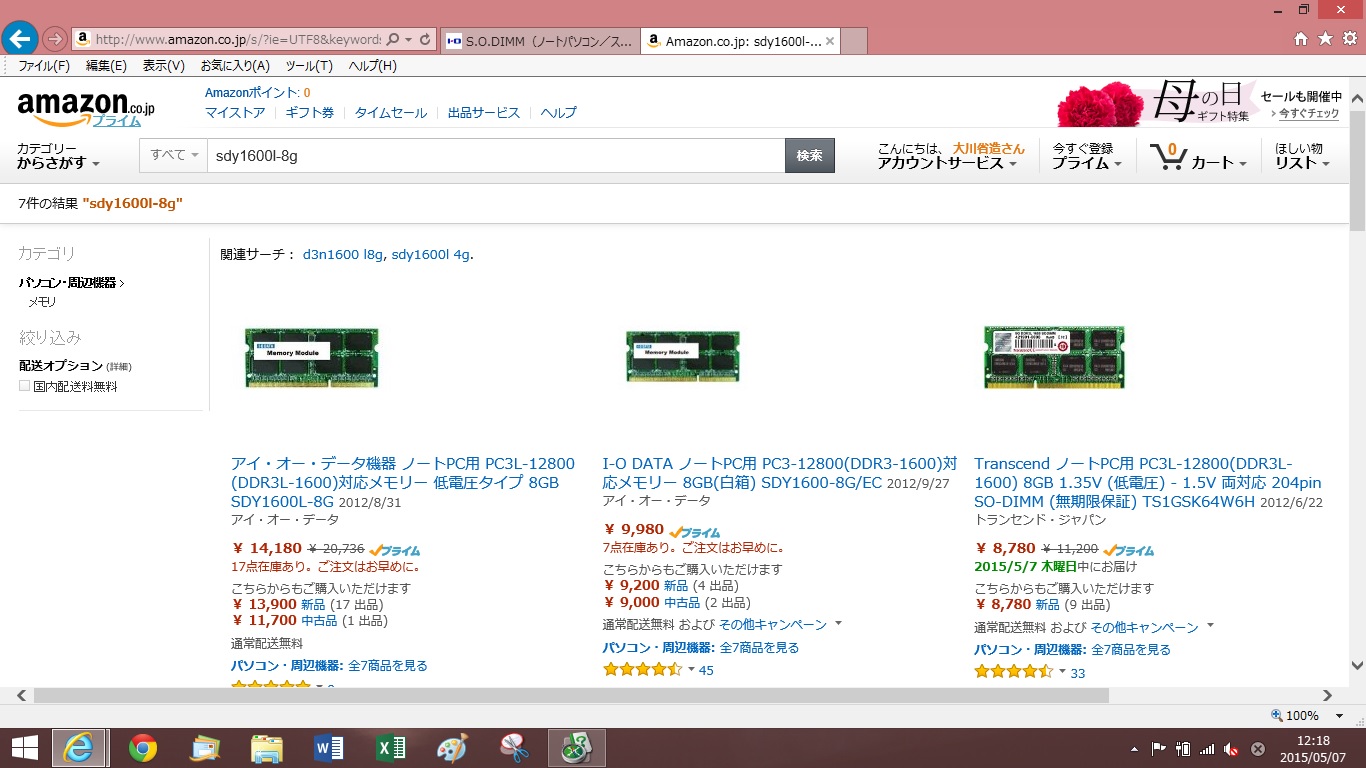Open Internet Explorer from the taskbar
The image size is (1366, 768).
point(79,748)
